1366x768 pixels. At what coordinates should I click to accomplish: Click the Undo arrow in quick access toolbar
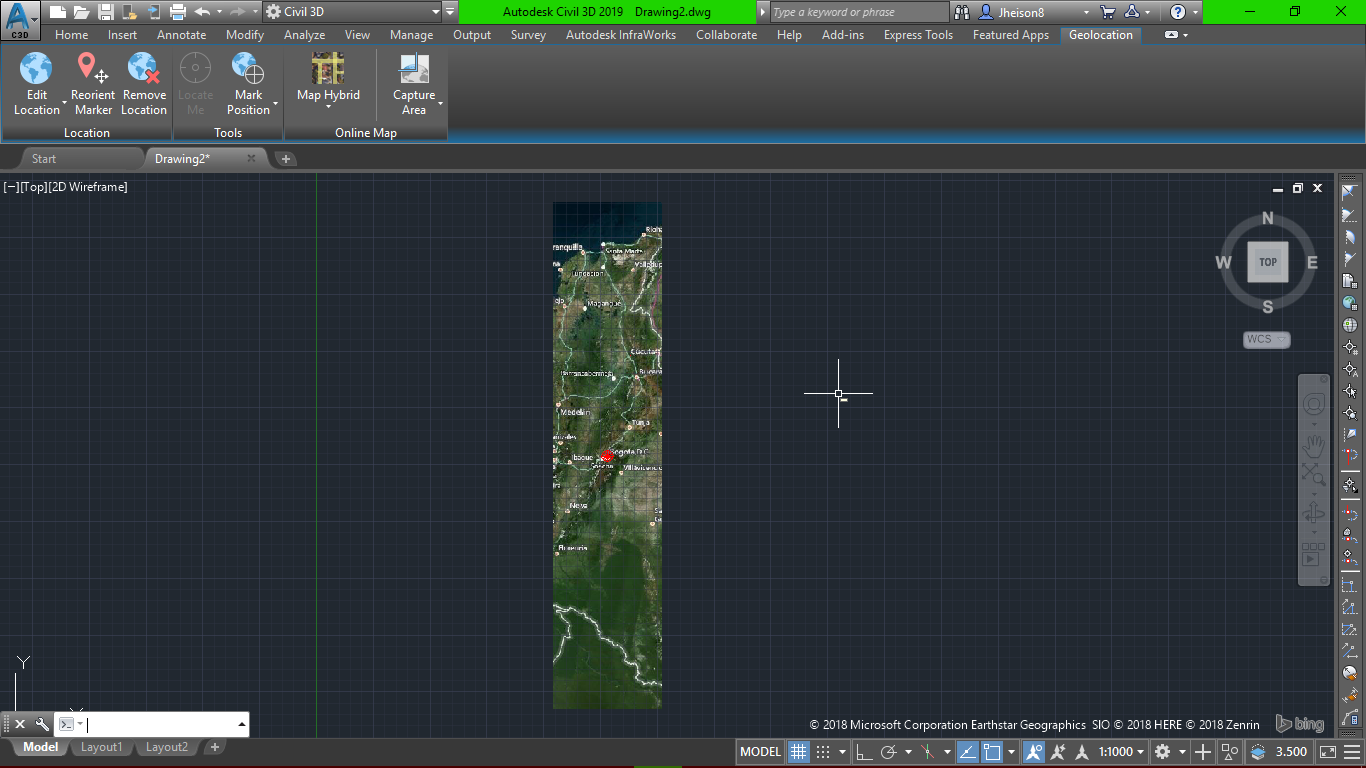pyautogui.click(x=202, y=12)
